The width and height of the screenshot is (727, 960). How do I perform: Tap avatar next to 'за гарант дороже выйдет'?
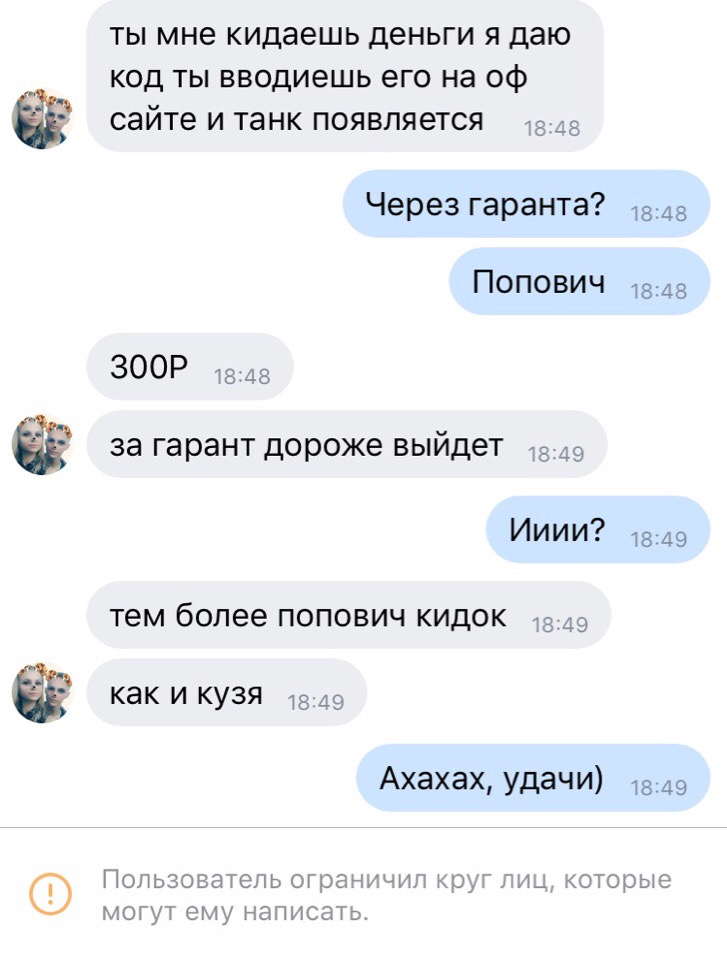click(42, 444)
